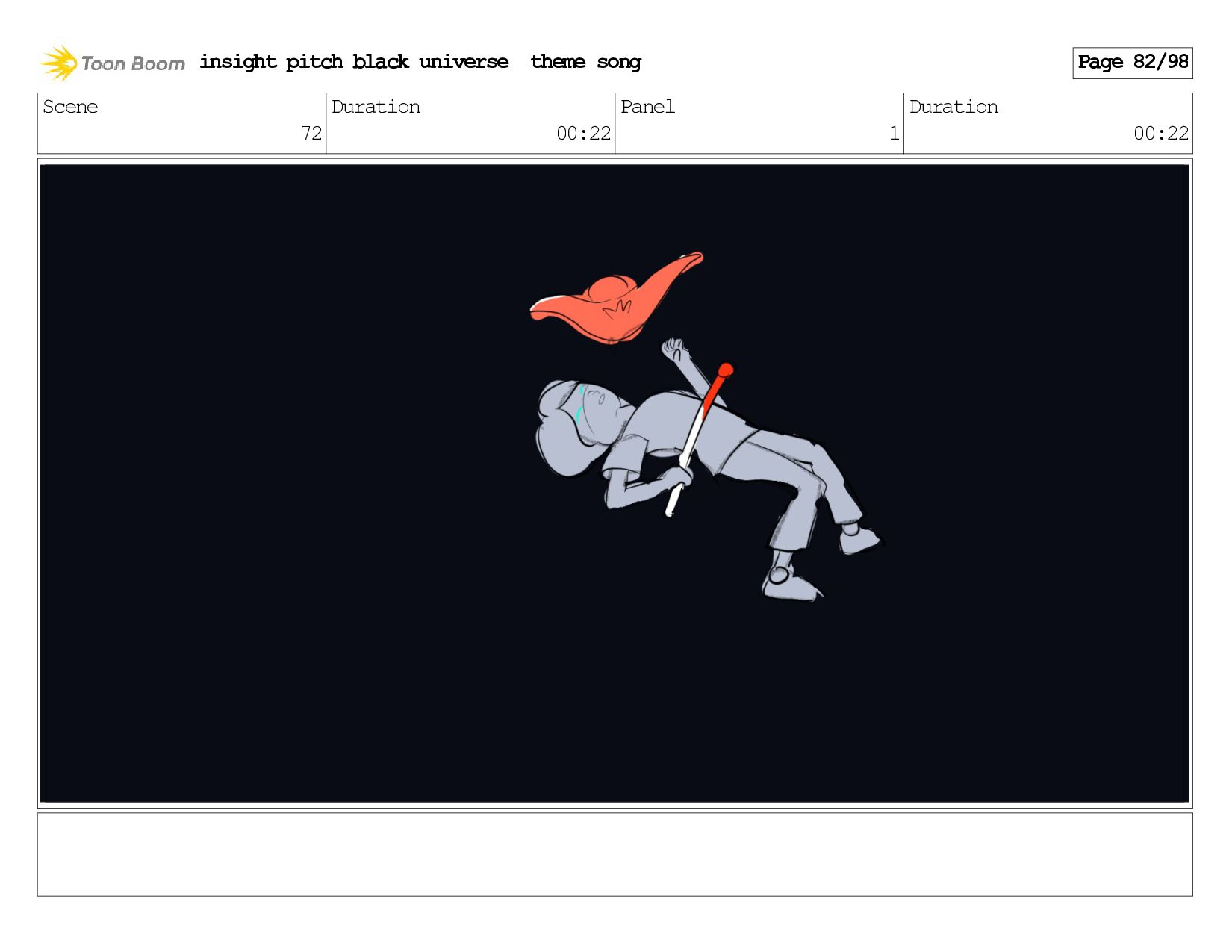This screenshot has height=952, width=1232.
Task: Select the scene number '72'
Action: coord(311,134)
